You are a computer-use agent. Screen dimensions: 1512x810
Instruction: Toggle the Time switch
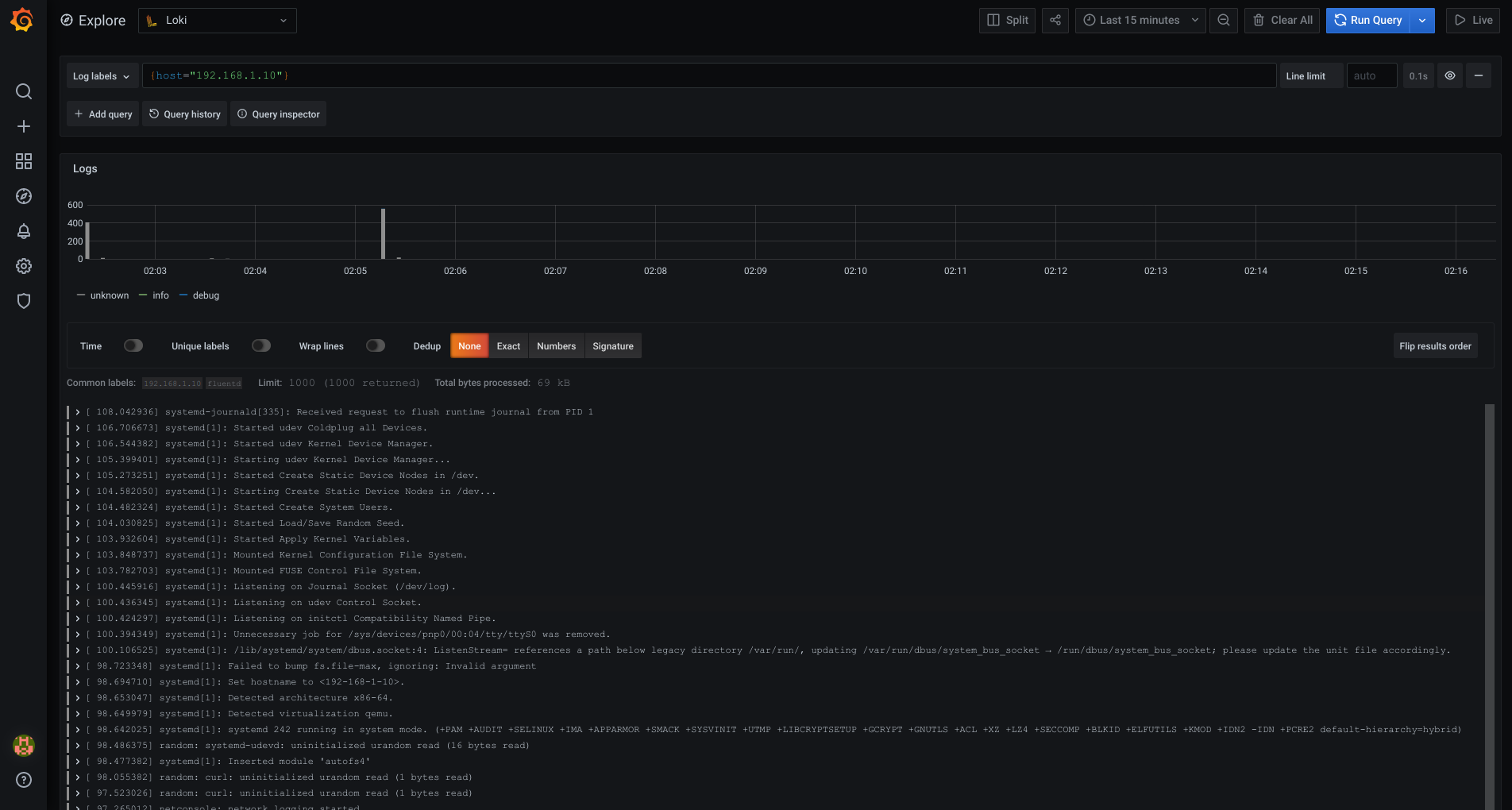pyautogui.click(x=133, y=345)
